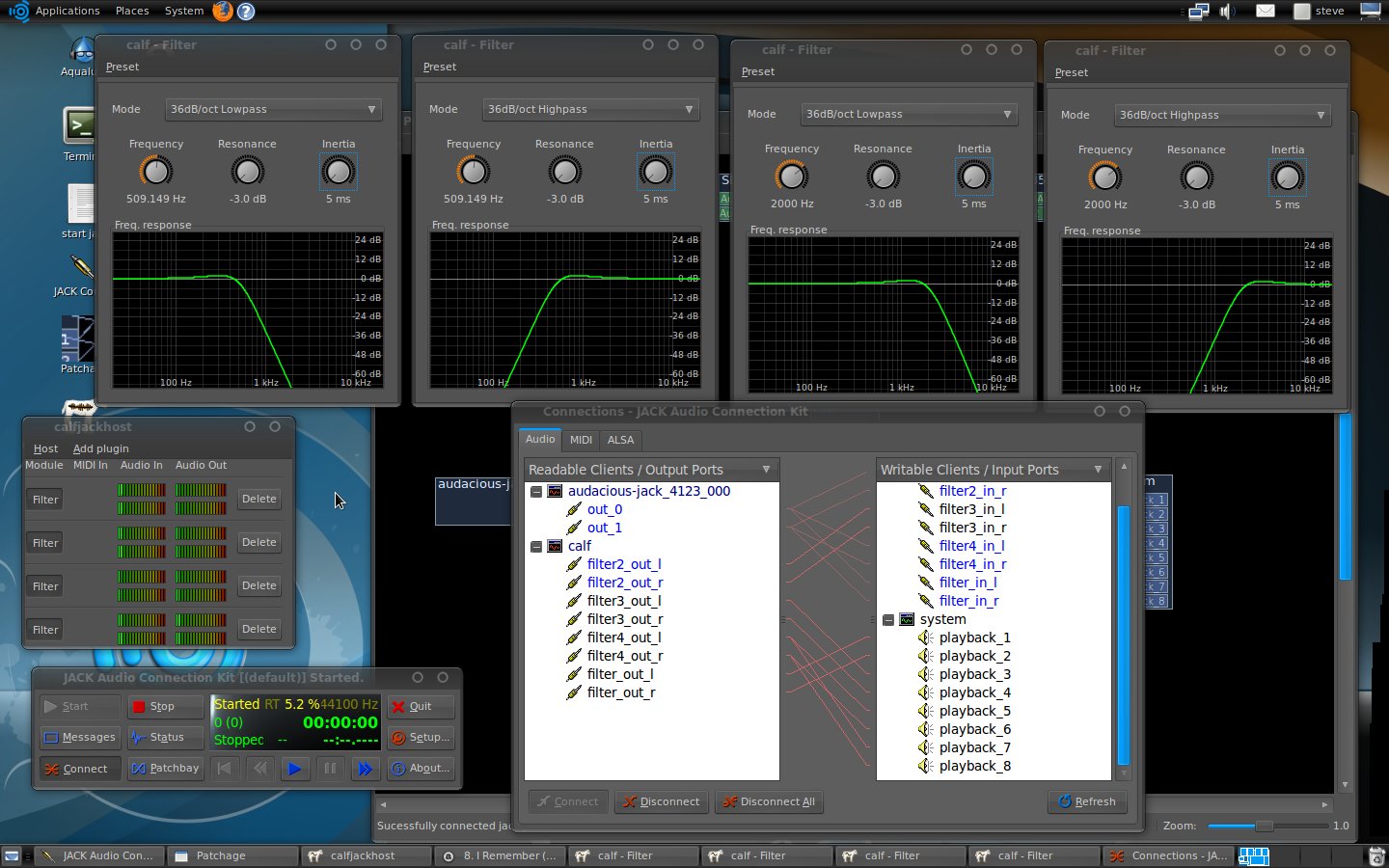Click the first Filter module button
The height and width of the screenshot is (868, 1389).
(x=45, y=500)
